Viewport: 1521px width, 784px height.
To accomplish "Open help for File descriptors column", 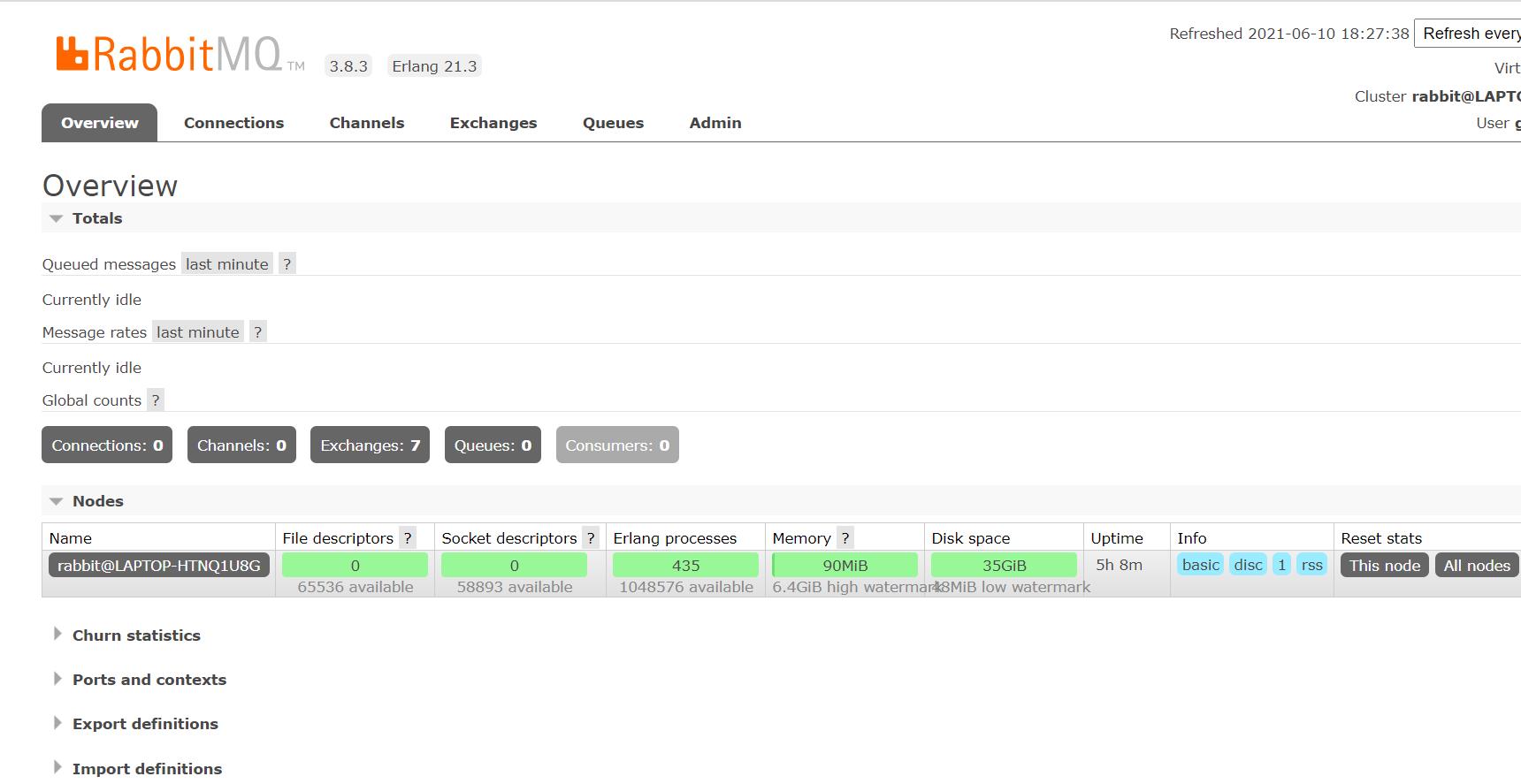I will (x=407, y=537).
